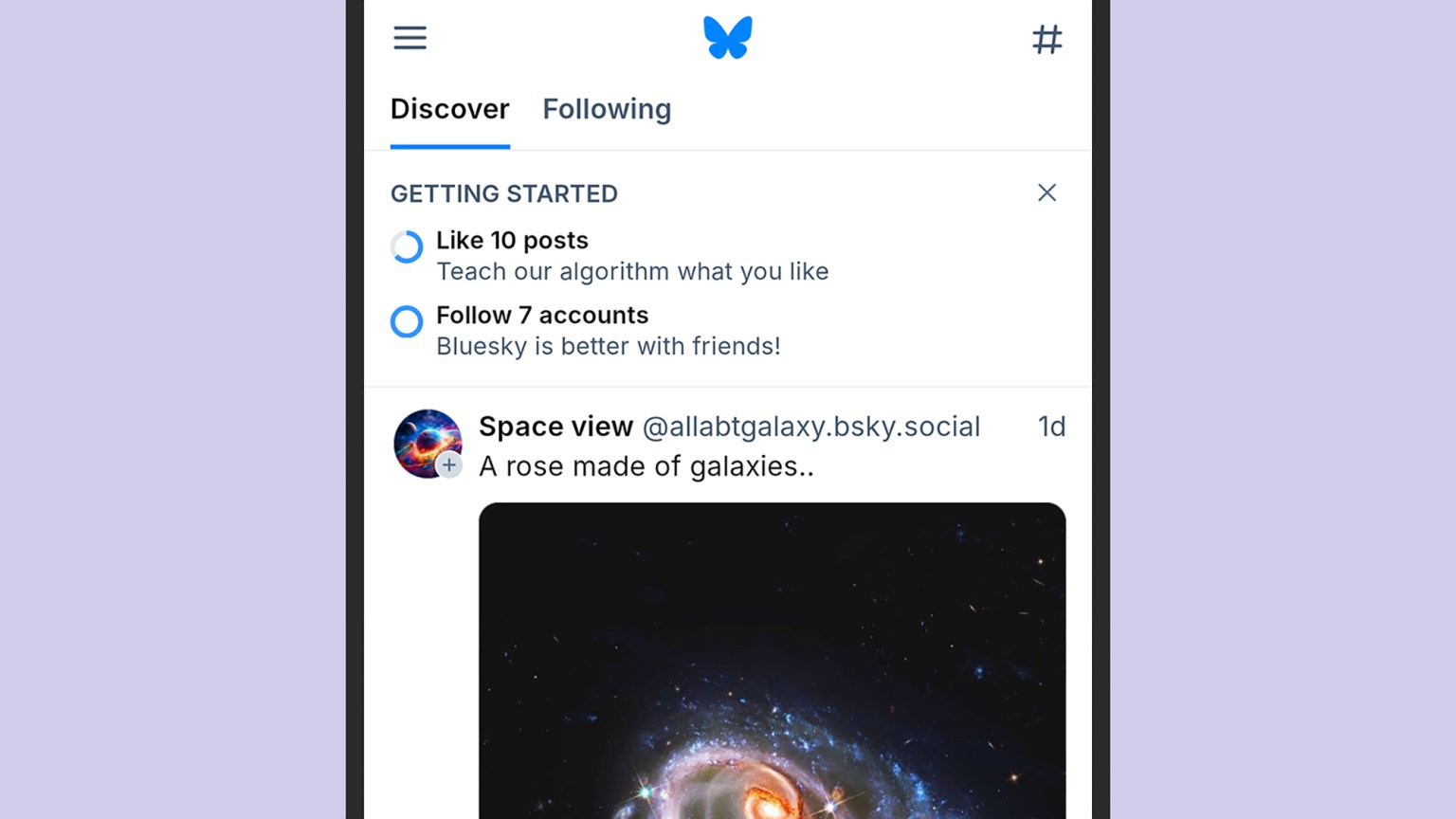Click the Space view display name
This screenshot has width=1456, height=819.
tap(555, 427)
